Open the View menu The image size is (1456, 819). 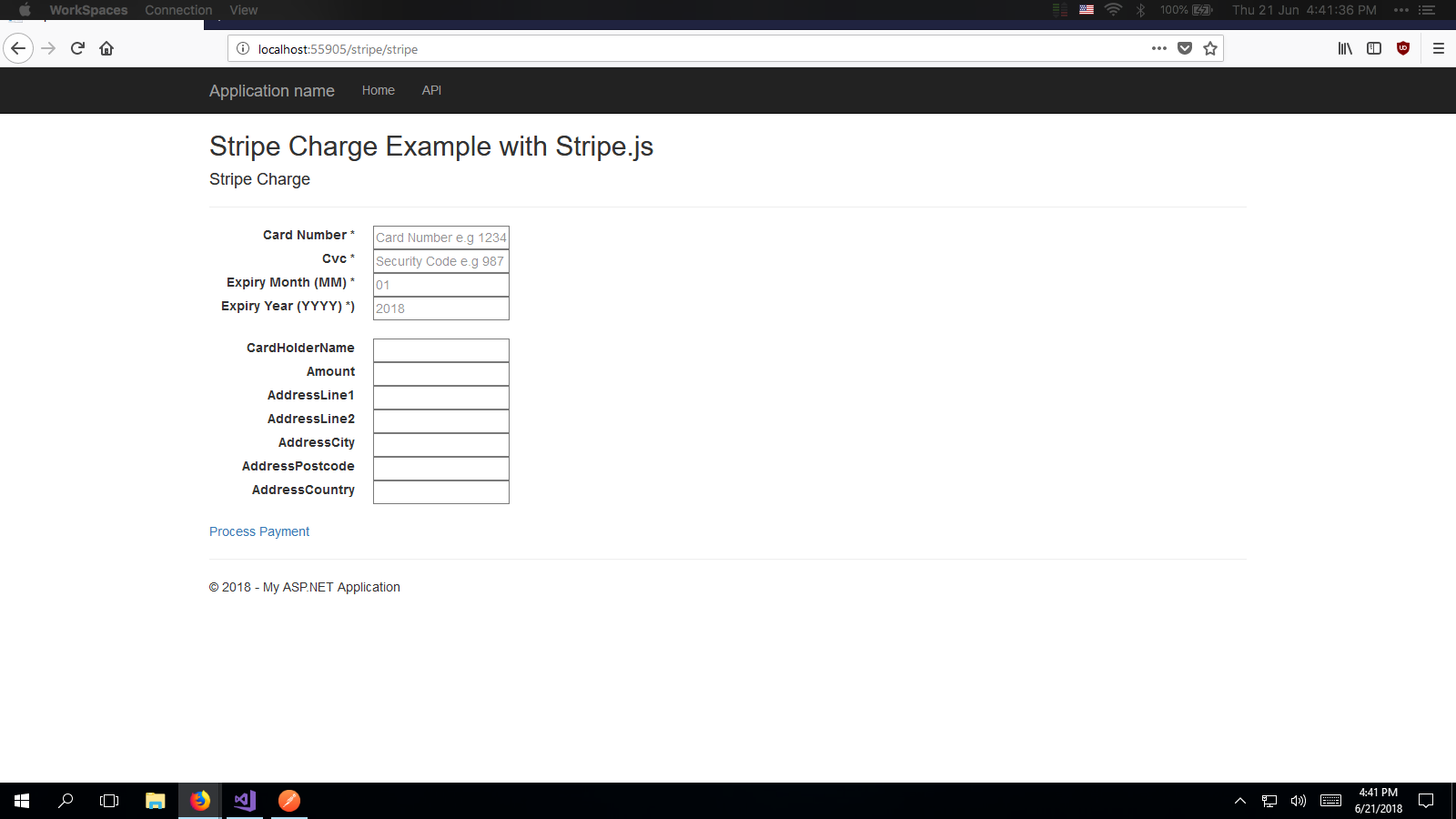pos(243,10)
